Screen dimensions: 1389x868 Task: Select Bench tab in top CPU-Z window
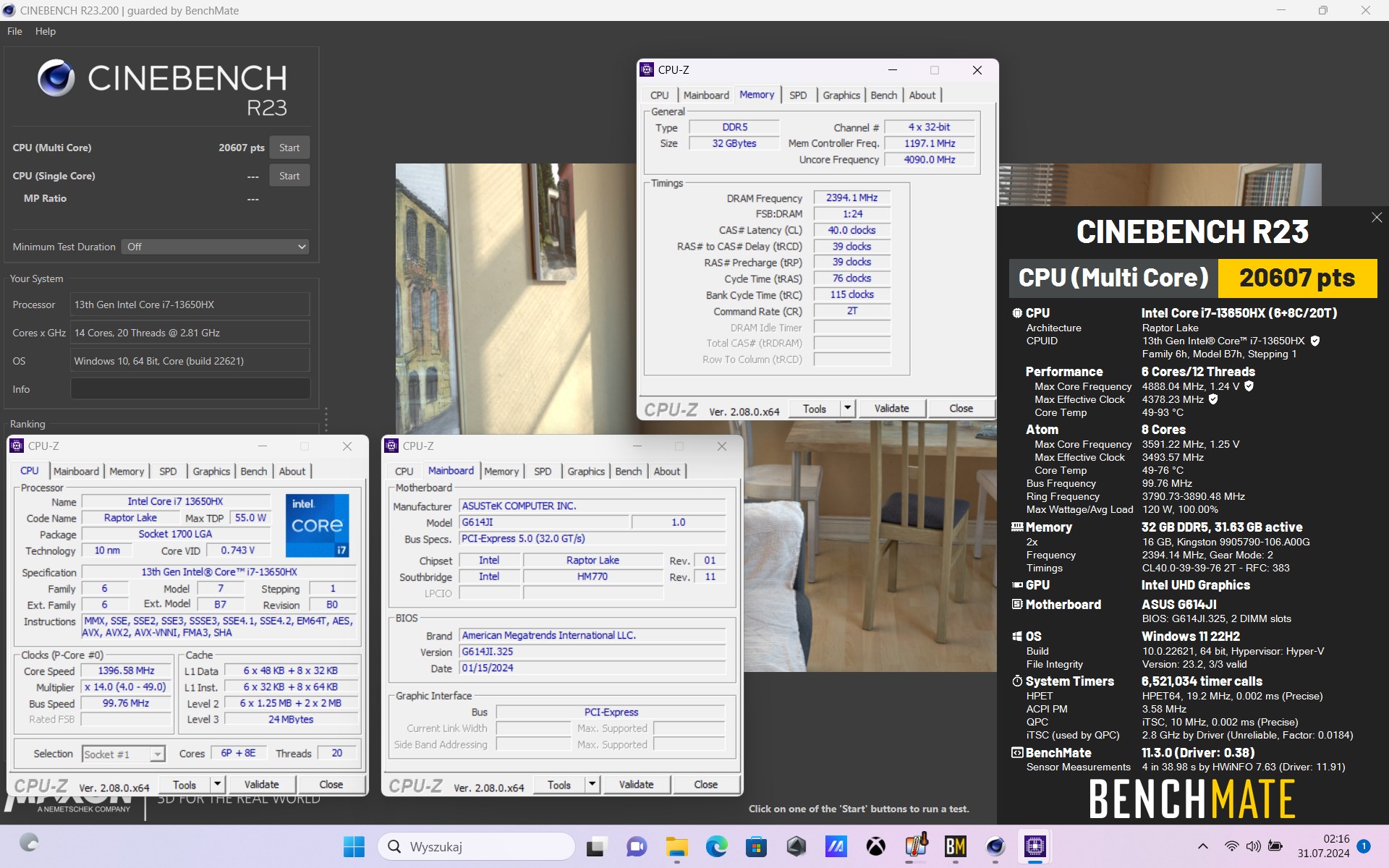point(883,95)
